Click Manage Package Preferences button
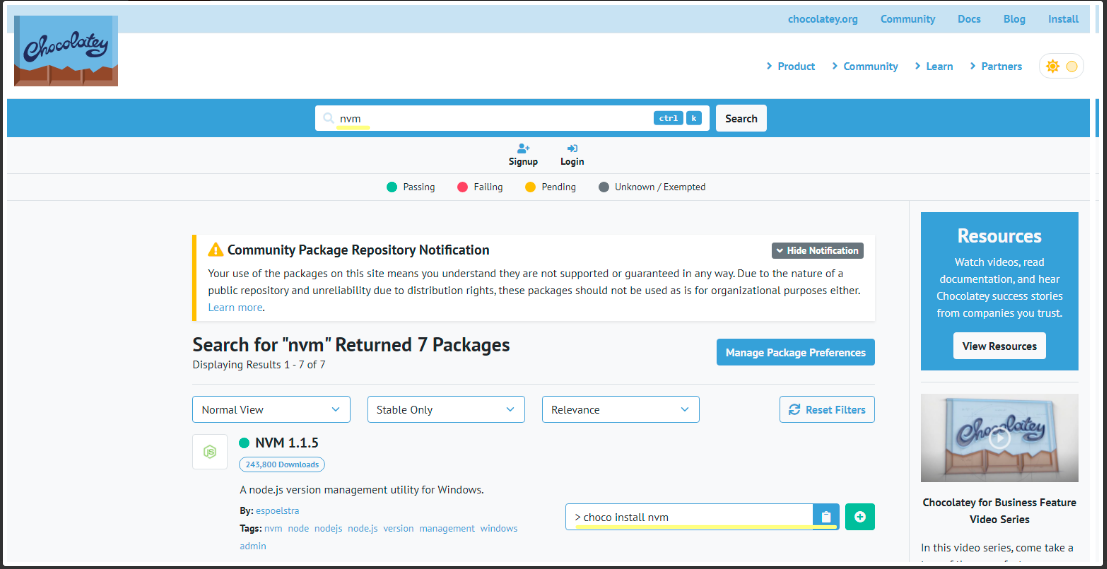1107x569 pixels. point(796,352)
